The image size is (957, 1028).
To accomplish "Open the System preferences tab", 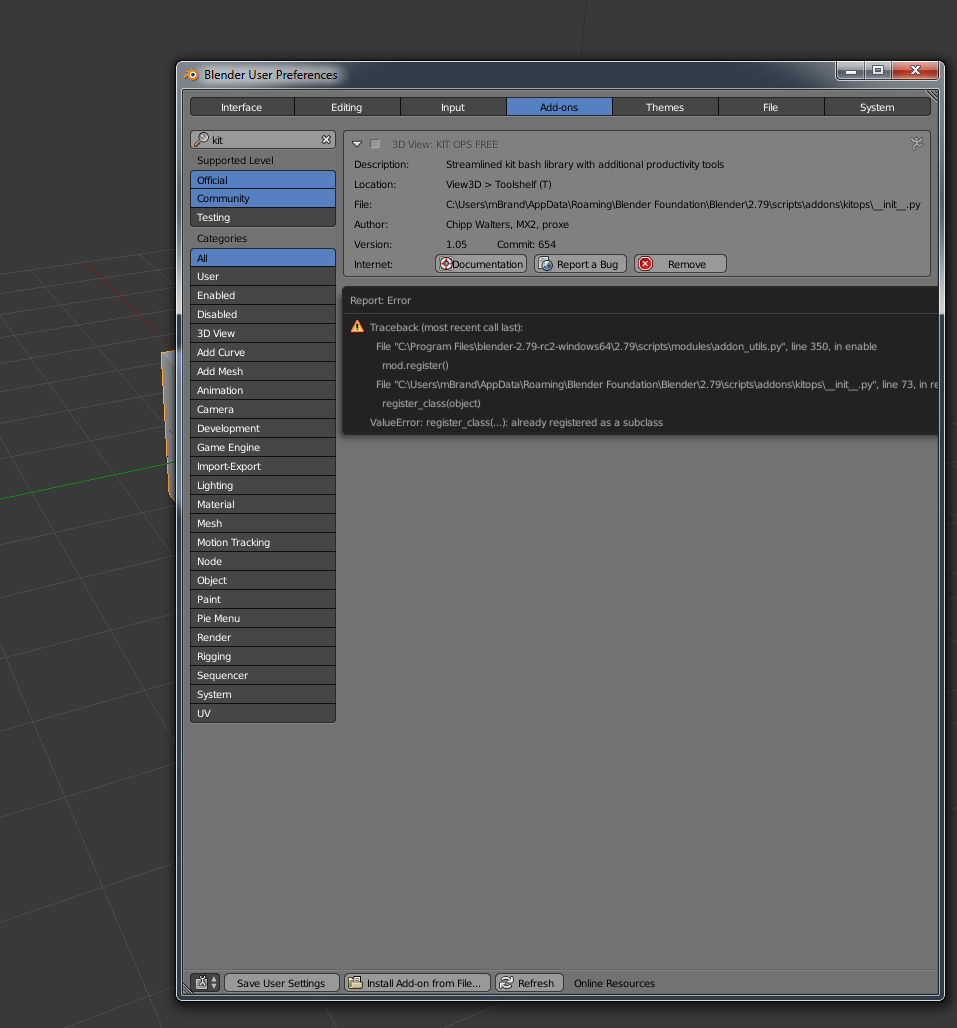I will coord(876,106).
